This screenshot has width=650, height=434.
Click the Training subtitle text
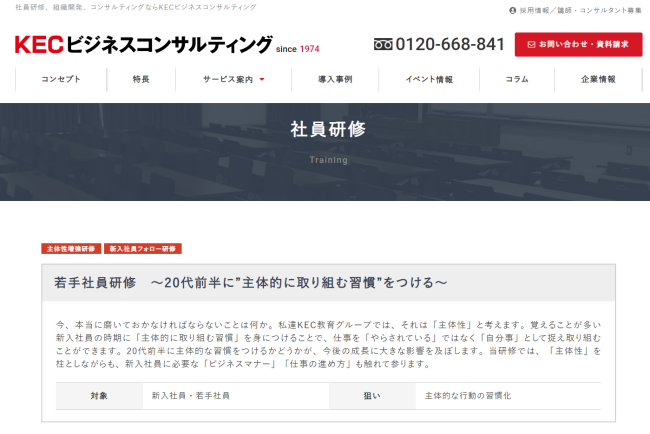328,160
